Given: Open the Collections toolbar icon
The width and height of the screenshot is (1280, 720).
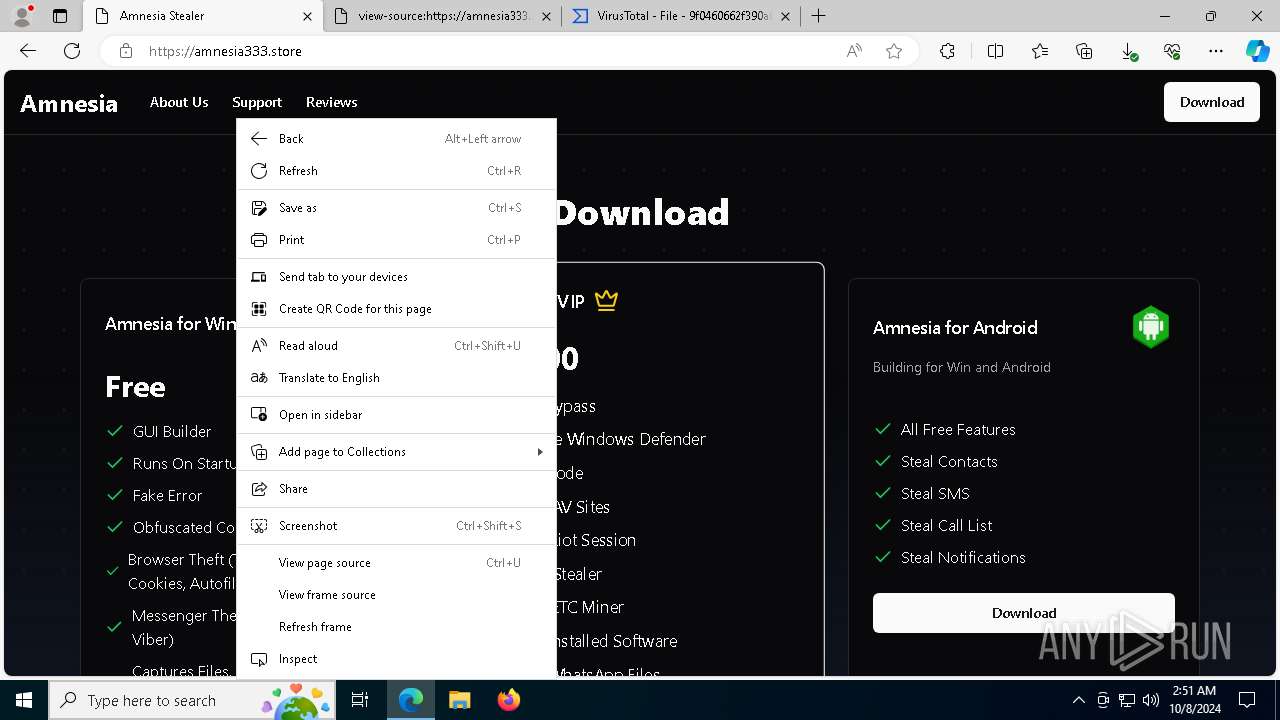Looking at the screenshot, I should (1084, 51).
